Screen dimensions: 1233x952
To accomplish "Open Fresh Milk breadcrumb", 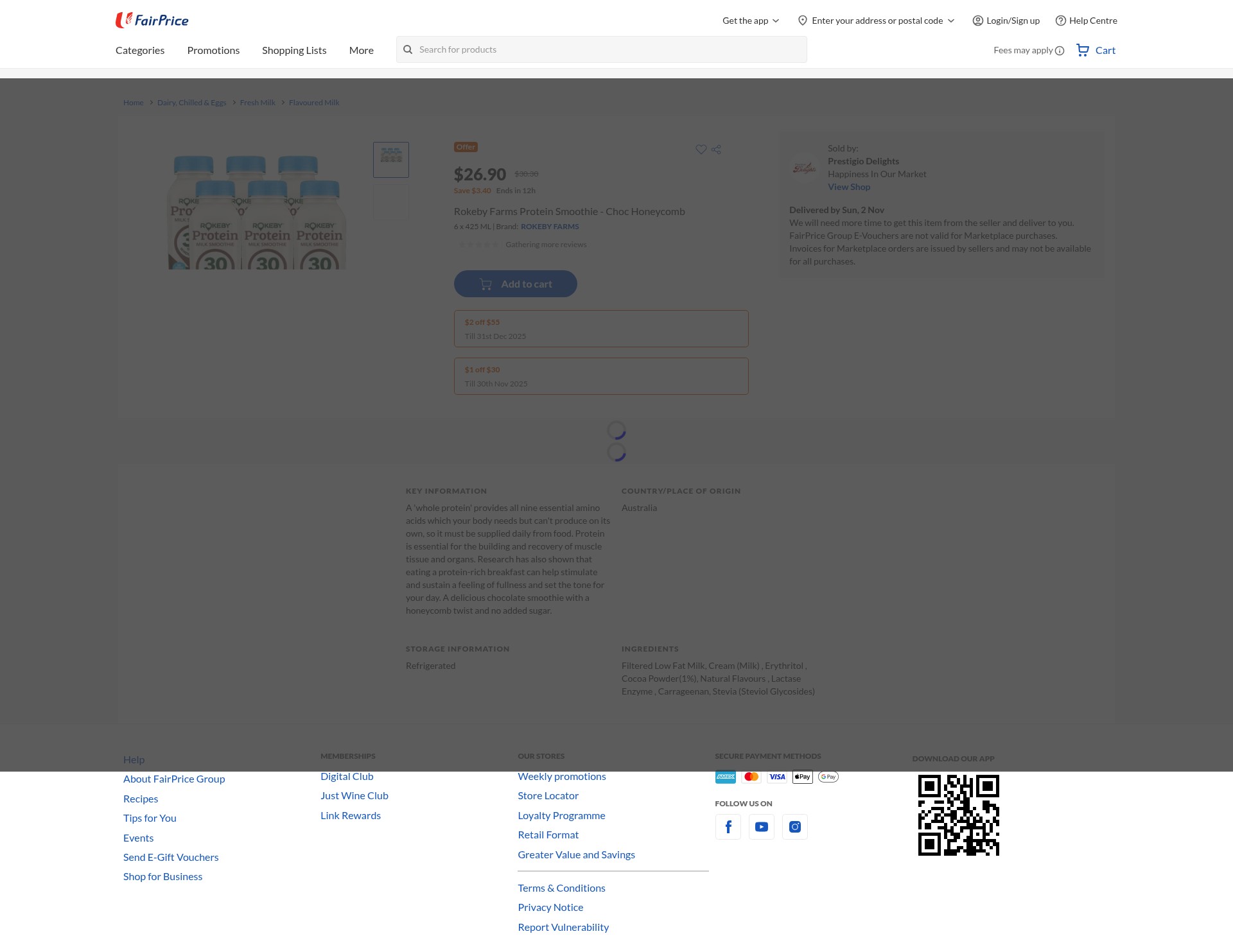I will [x=258, y=103].
